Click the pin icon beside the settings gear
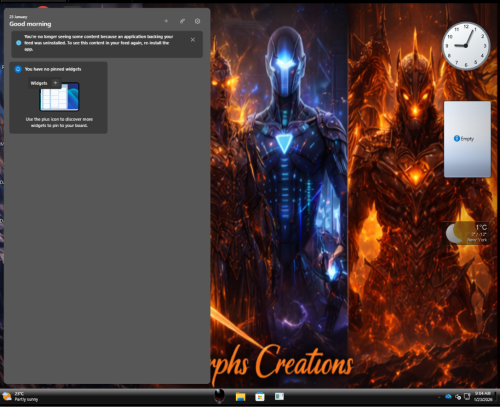The width and height of the screenshot is (500, 407). click(x=182, y=21)
